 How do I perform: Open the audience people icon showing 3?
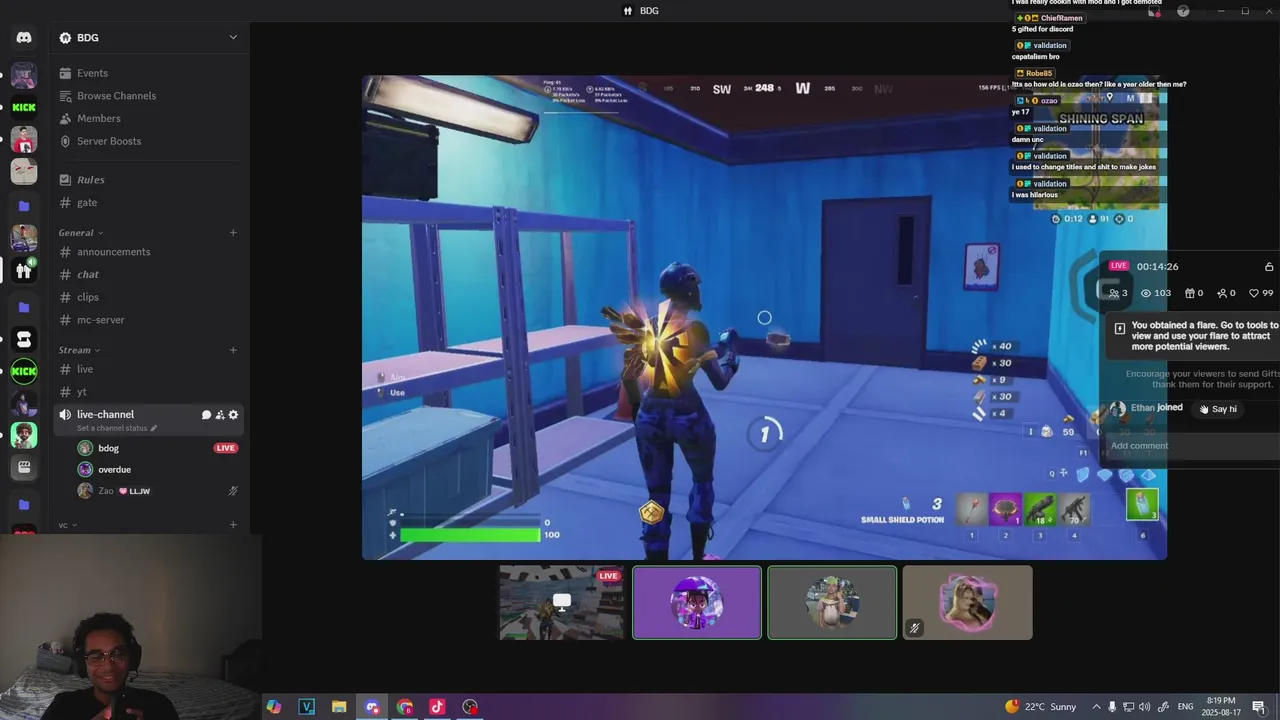coord(1114,293)
